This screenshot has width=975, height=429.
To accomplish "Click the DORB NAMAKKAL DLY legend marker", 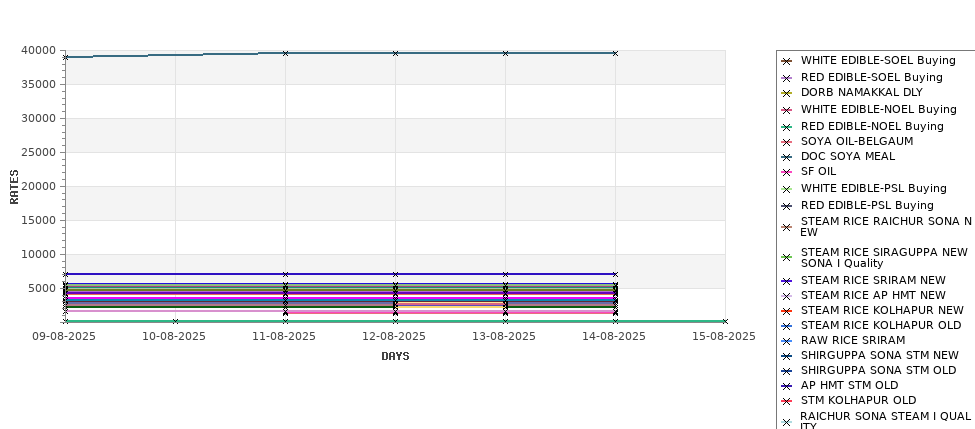I will pyautogui.click(x=787, y=93).
